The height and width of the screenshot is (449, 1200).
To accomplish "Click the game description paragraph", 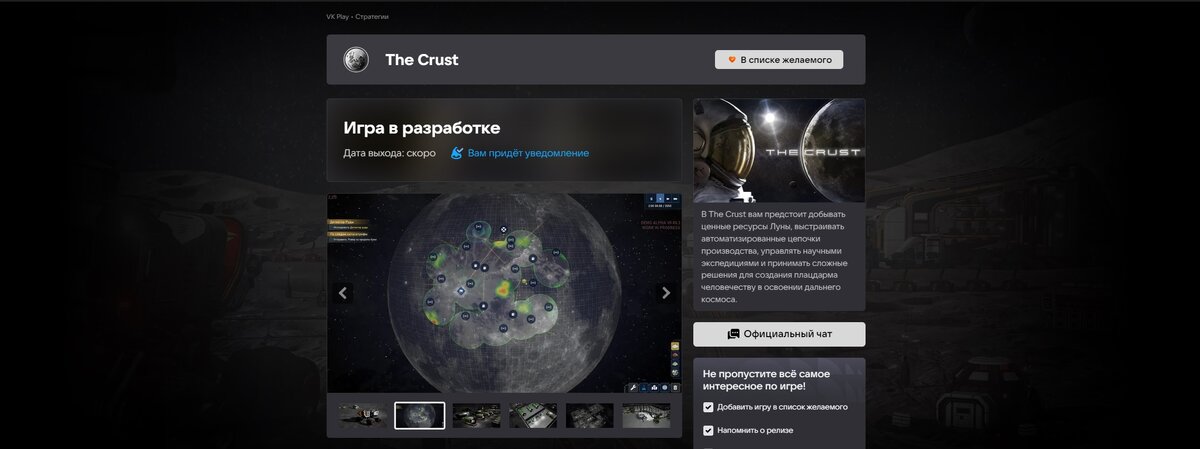I will [774, 257].
